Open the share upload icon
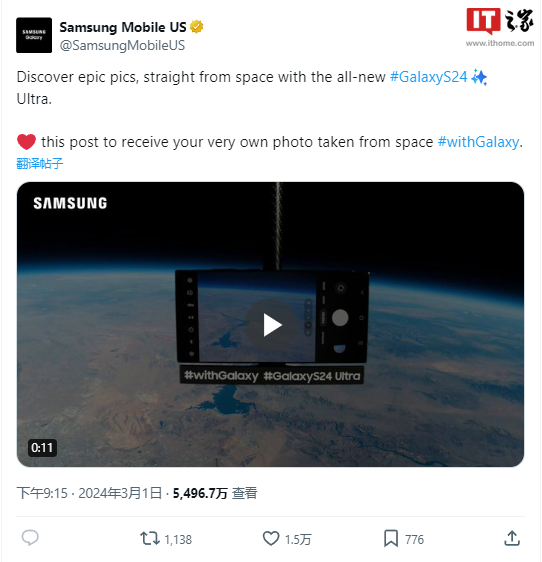Viewport: 542px width, 562px height. tap(512, 538)
